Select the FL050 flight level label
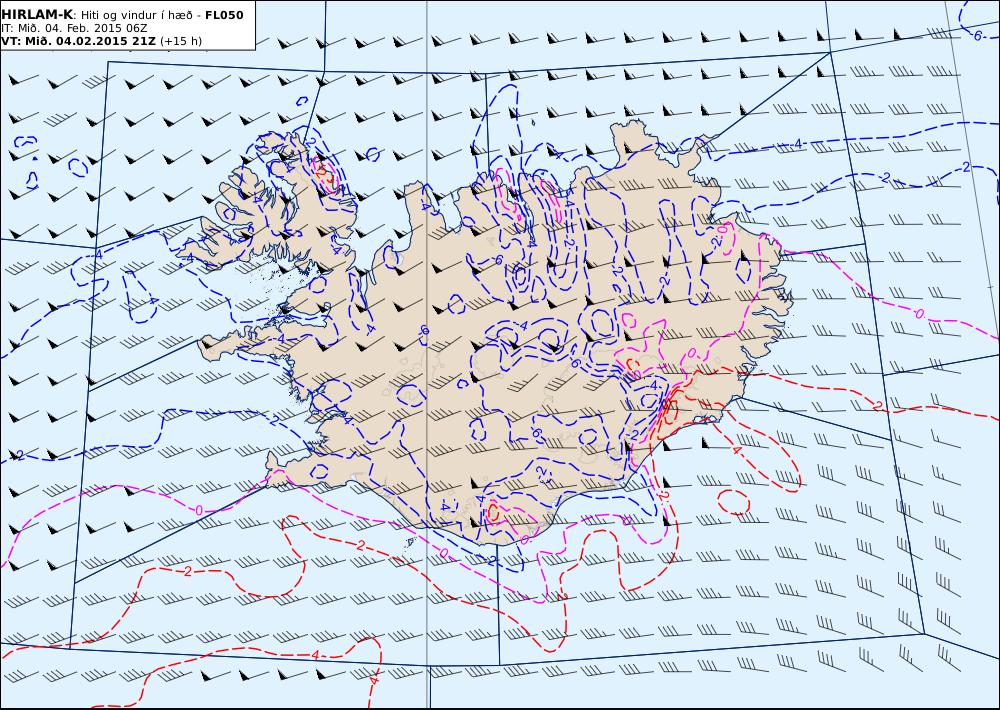The width and height of the screenshot is (1000, 710). [x=224, y=15]
